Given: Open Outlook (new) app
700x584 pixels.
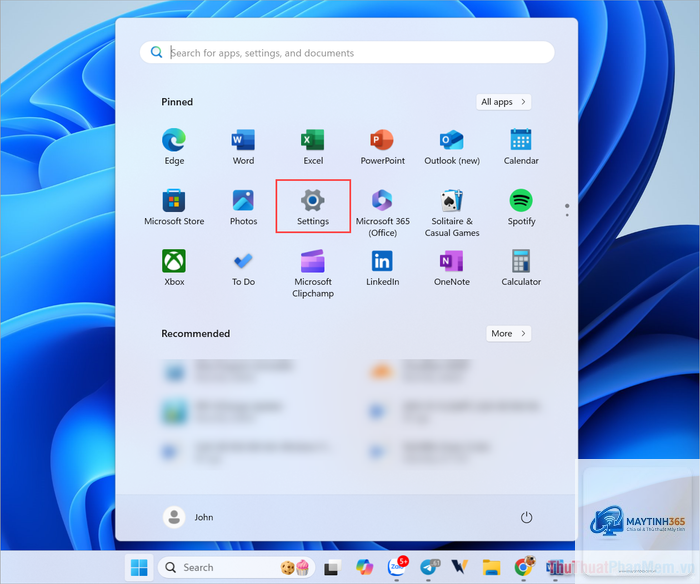Looking at the screenshot, I should (452, 146).
